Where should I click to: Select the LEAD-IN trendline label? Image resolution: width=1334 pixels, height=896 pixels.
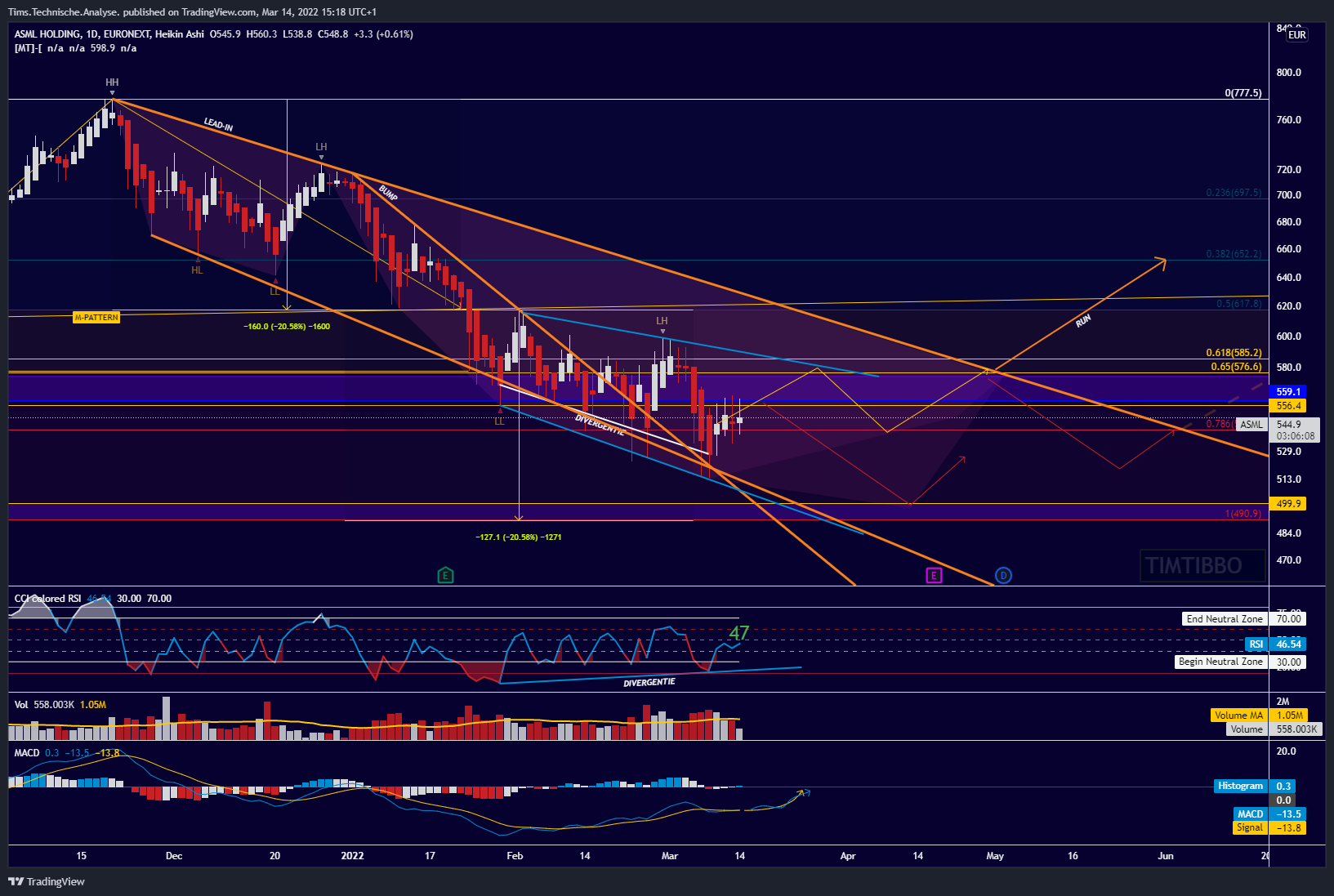218,125
